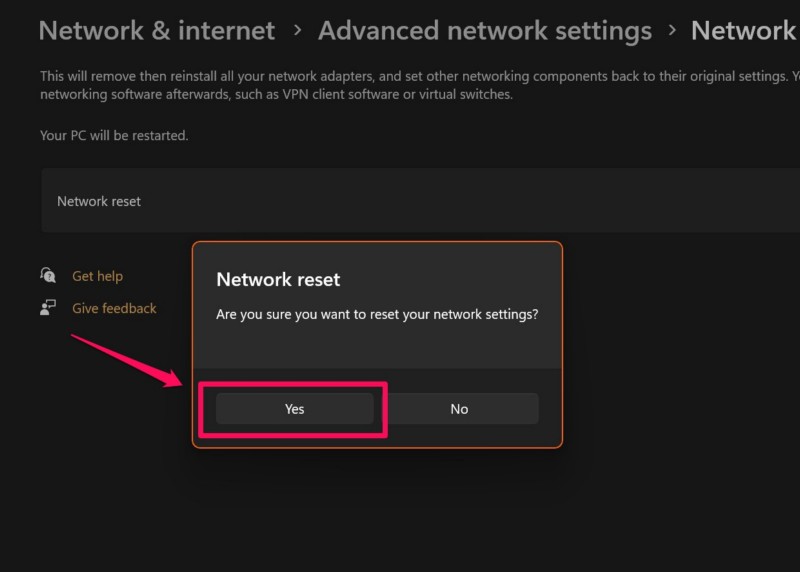Confirm the network reset with Yes
The height and width of the screenshot is (572, 800).
[294, 408]
